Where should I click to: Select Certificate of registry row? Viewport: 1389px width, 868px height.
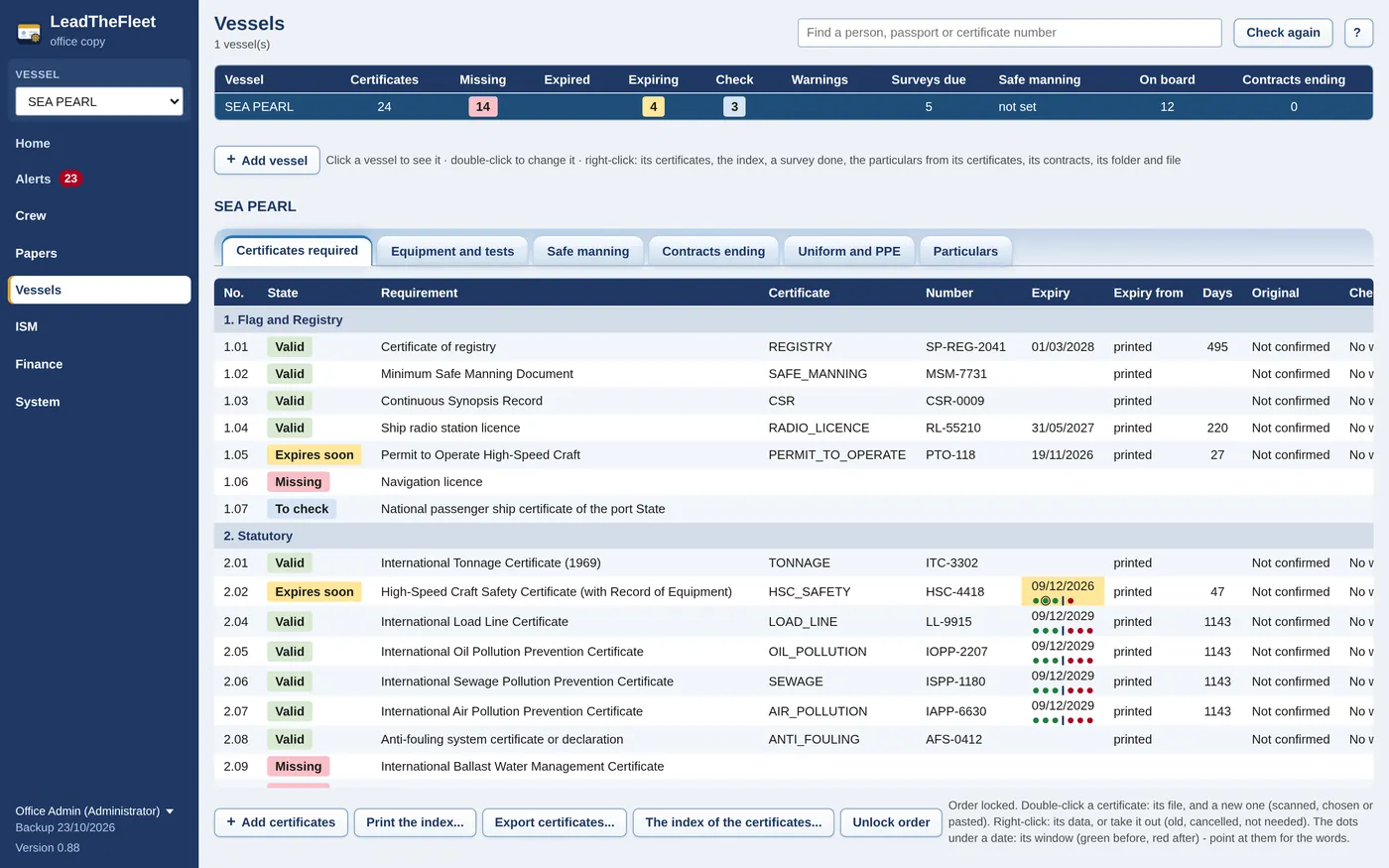click(794, 347)
